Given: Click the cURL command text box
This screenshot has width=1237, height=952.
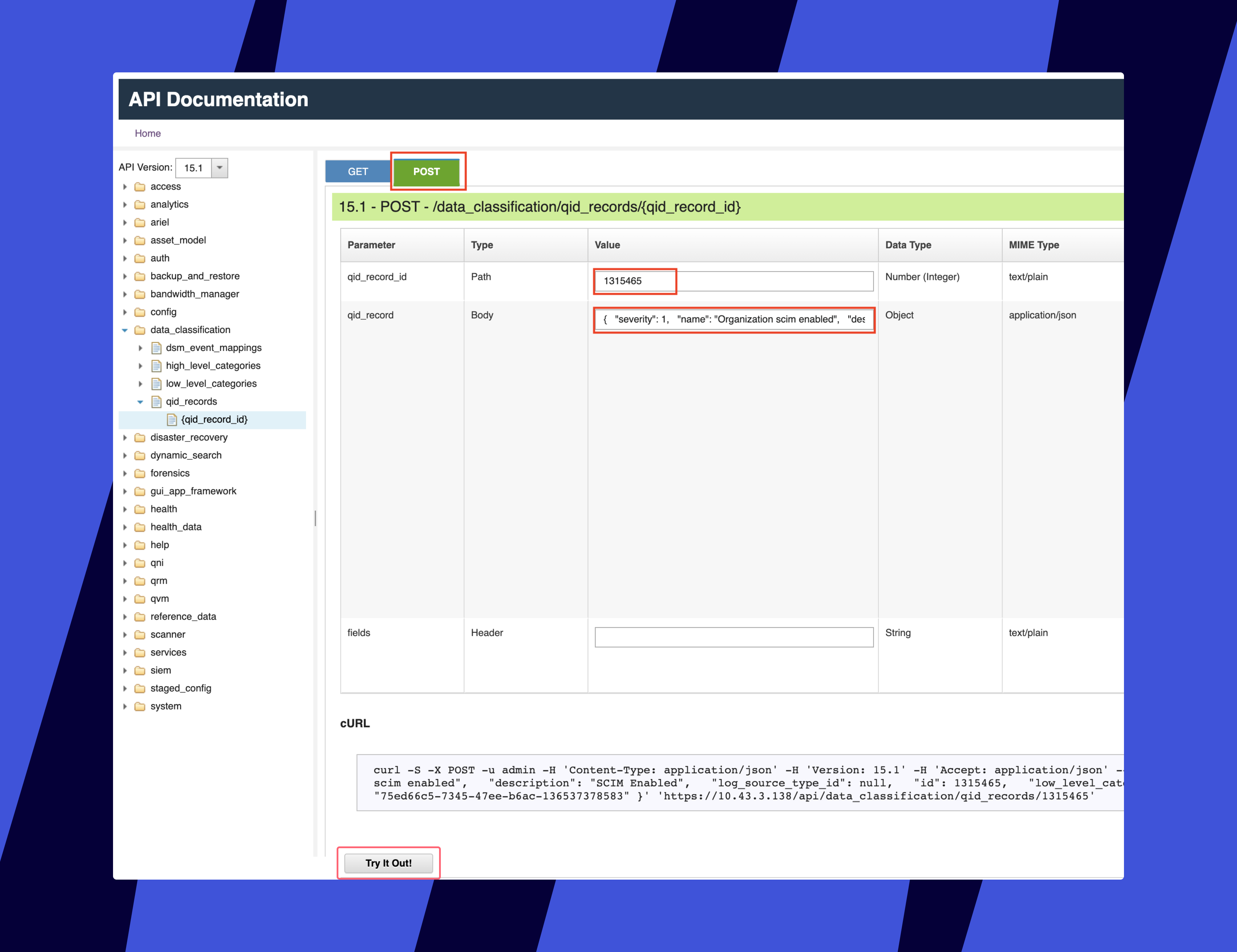Looking at the screenshot, I should (740, 783).
